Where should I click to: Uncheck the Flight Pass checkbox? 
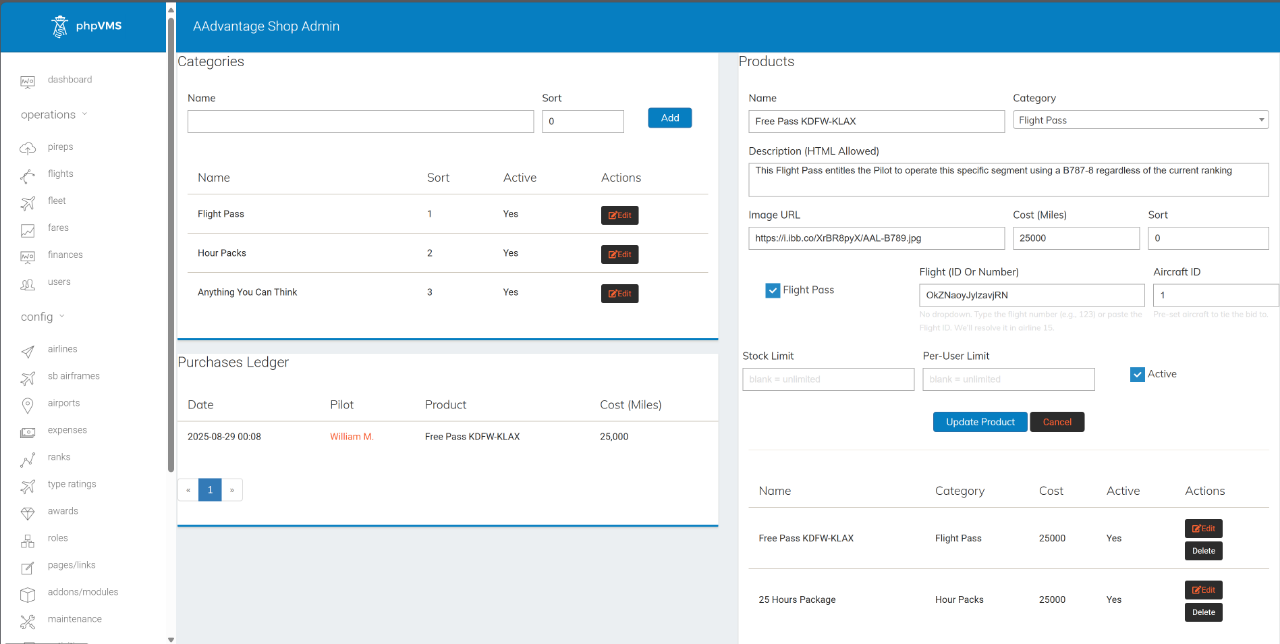773,290
